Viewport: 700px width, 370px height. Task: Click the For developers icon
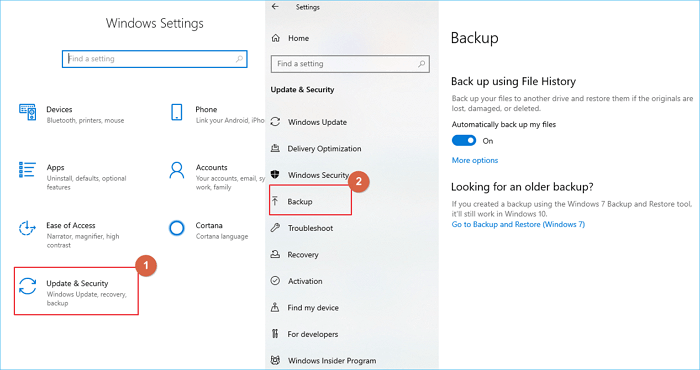pyautogui.click(x=275, y=334)
